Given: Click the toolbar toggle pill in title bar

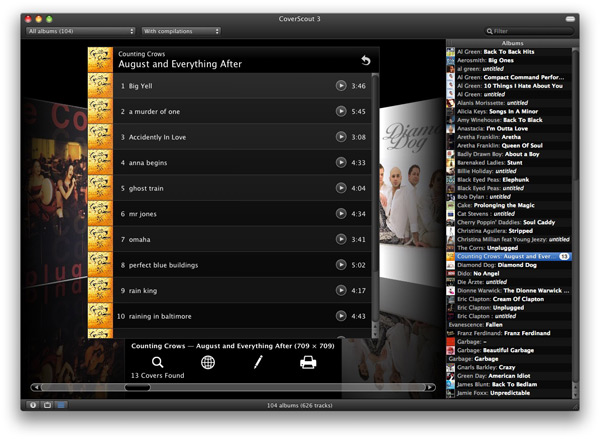Looking at the screenshot, I should (570, 19).
